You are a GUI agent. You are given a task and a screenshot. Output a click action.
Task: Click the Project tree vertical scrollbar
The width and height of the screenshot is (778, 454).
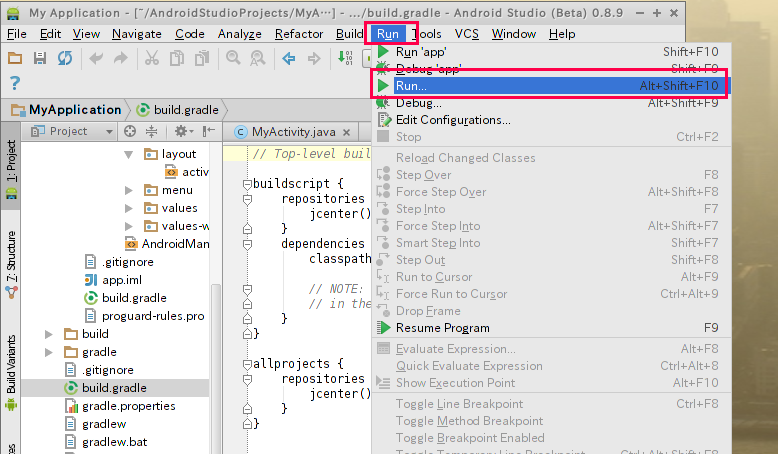tap(216, 367)
